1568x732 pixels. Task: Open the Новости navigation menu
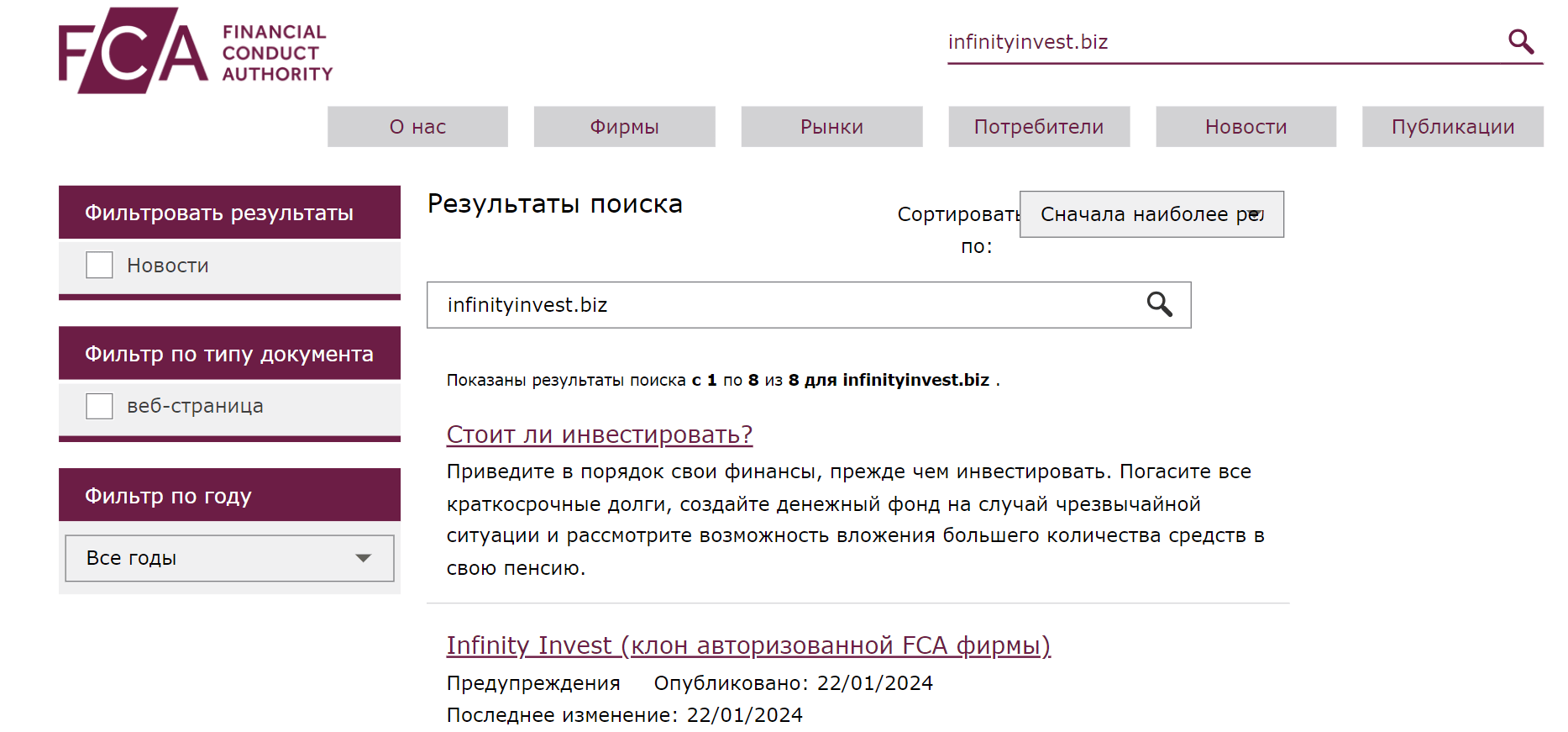pyautogui.click(x=1246, y=127)
